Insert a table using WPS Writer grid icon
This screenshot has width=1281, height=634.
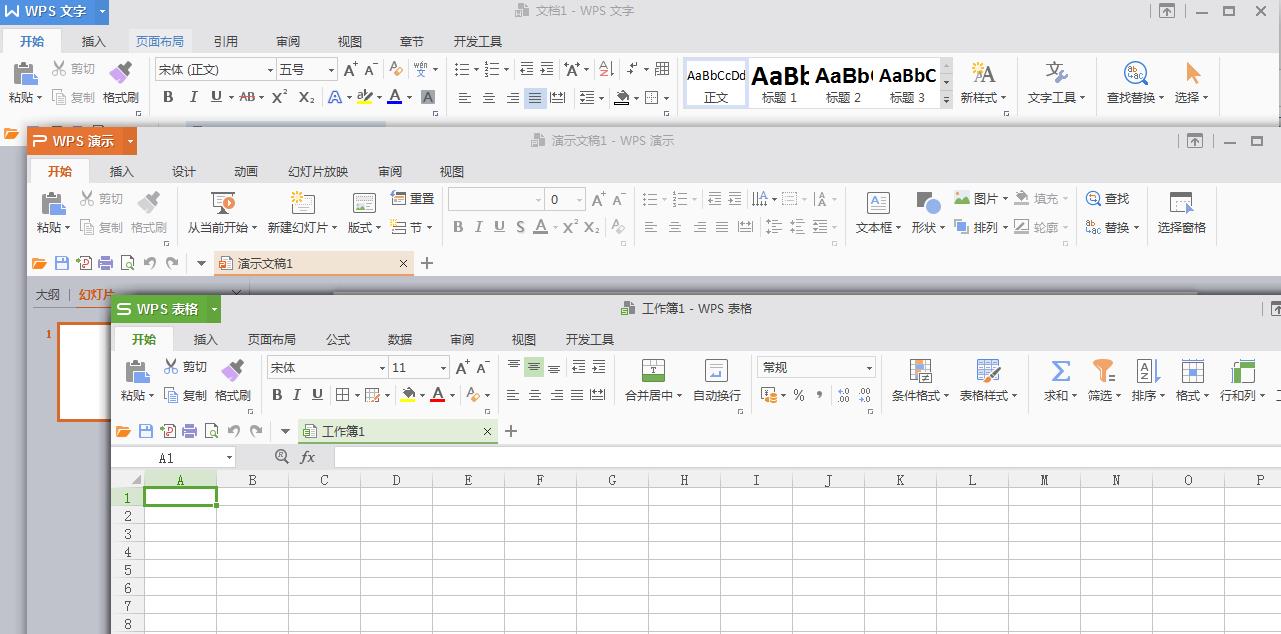point(662,69)
